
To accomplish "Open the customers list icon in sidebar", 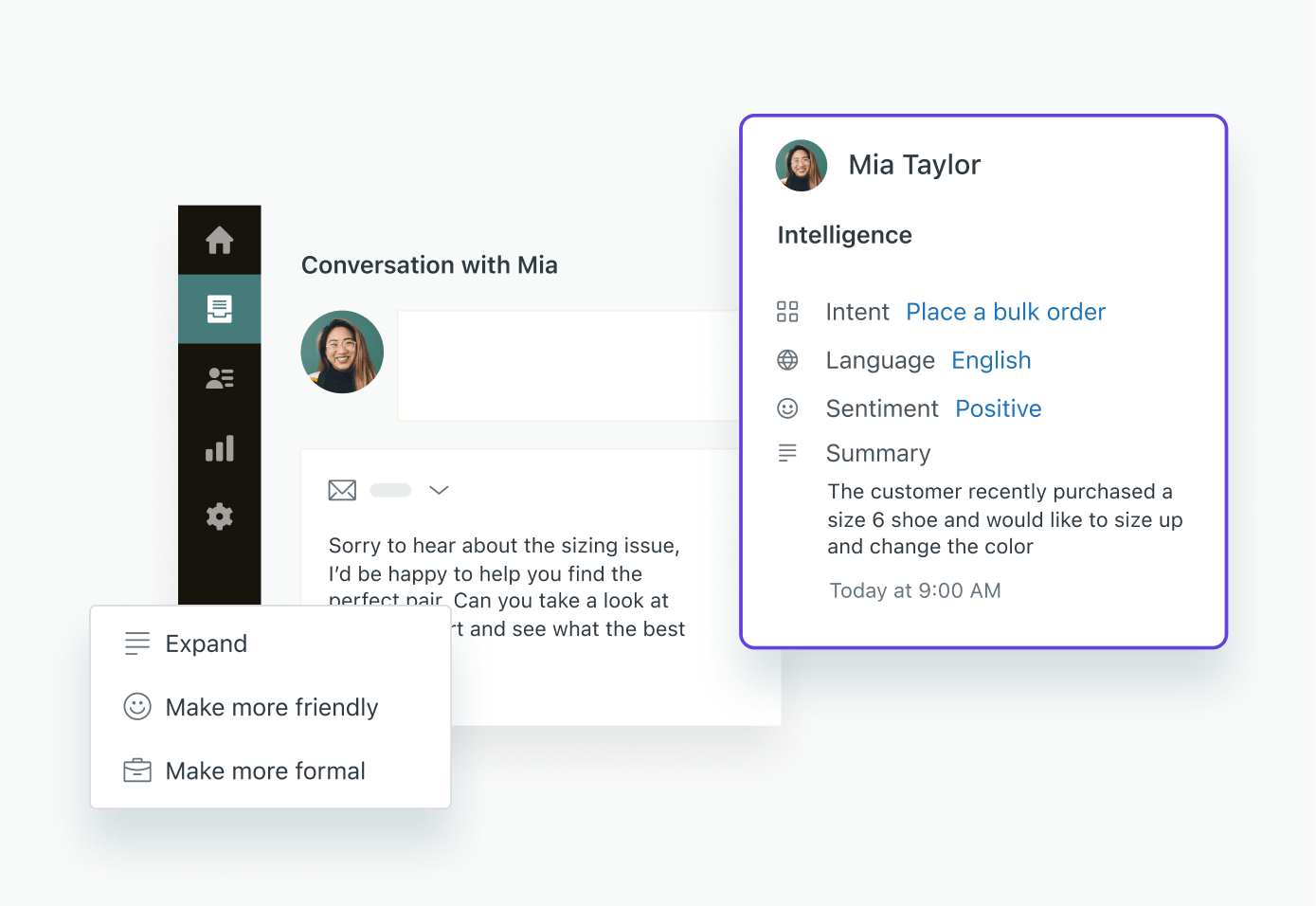I will tap(220, 378).
